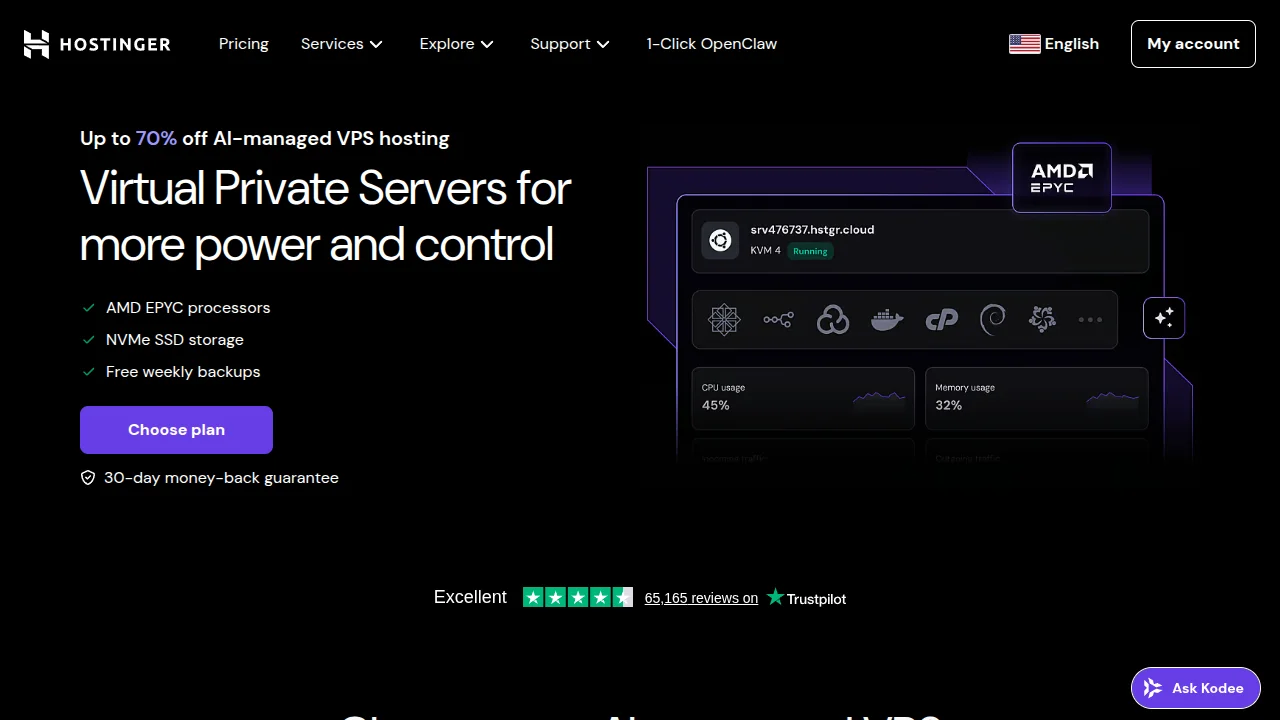Viewport: 1280px width, 720px height.
Task: Select the Debian swirl icon
Action: (x=993, y=319)
